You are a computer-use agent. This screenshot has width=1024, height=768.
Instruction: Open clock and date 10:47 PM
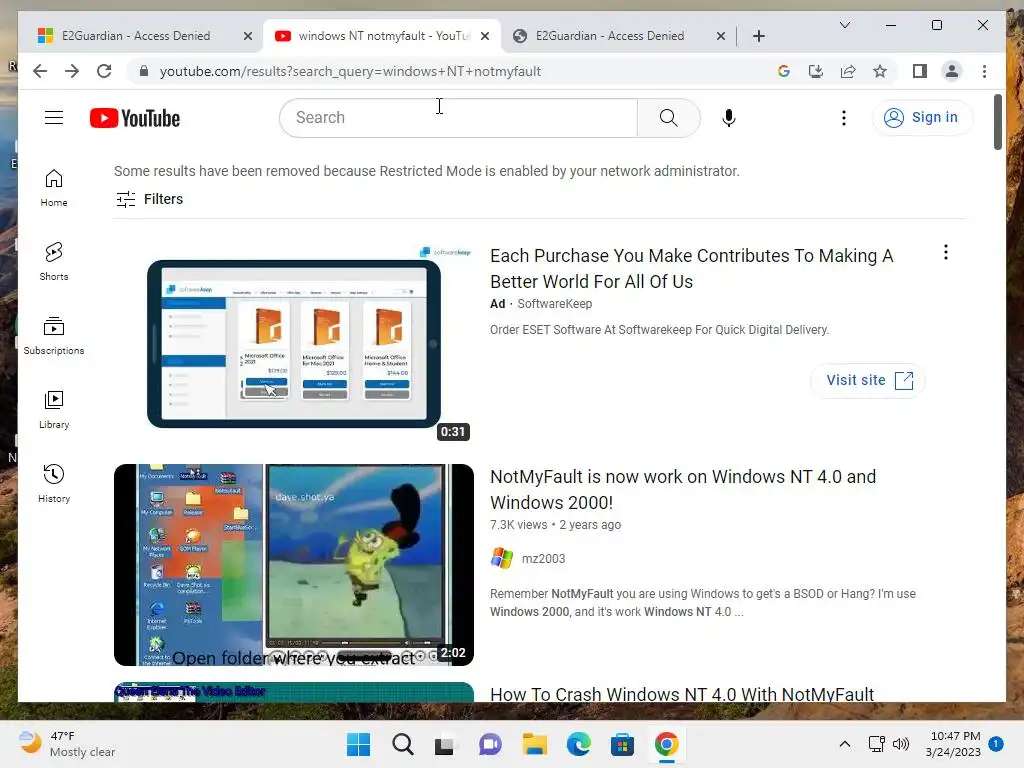pyautogui.click(x=953, y=744)
